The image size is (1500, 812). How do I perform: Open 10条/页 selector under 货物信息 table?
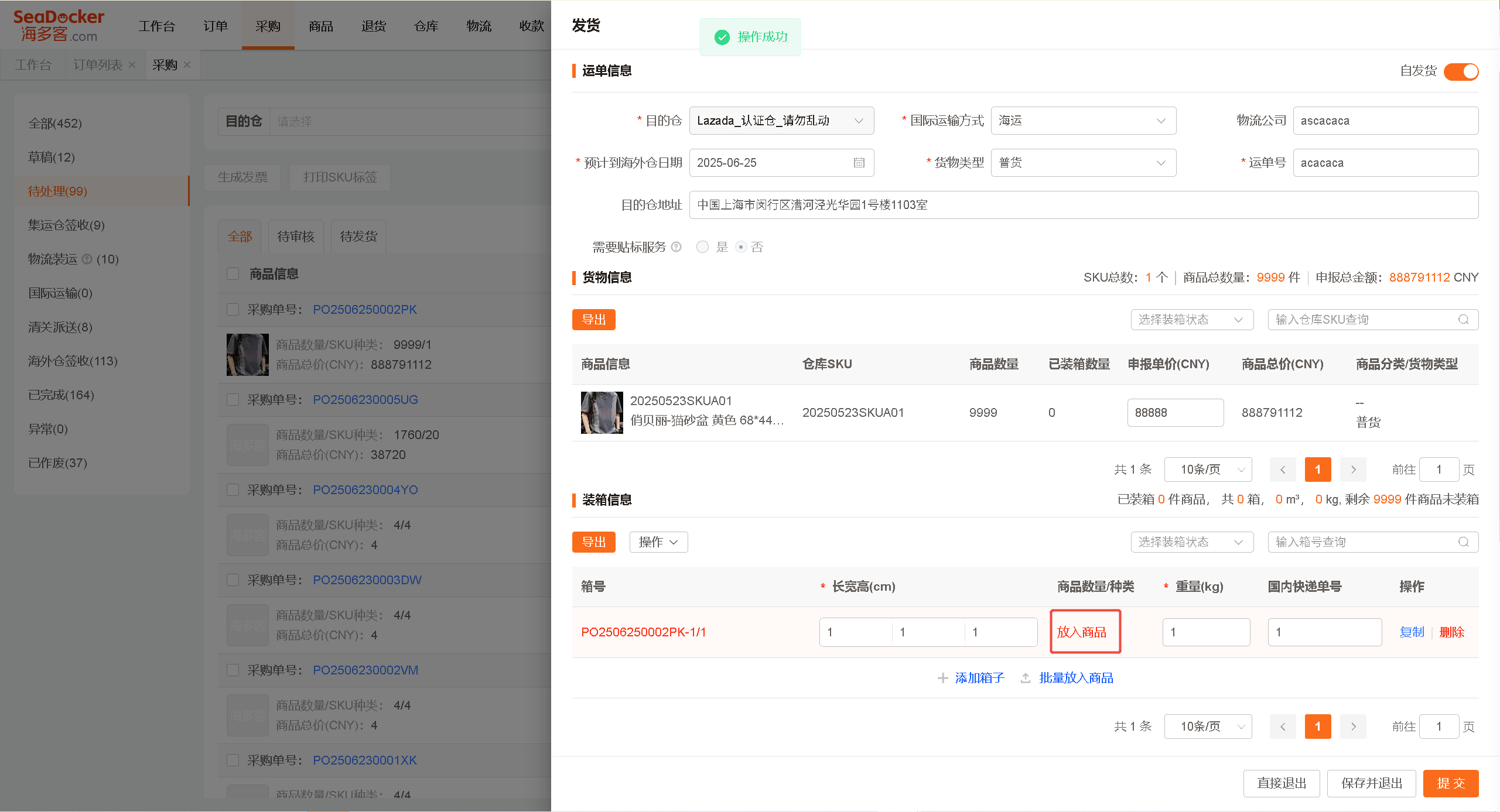[x=1208, y=470]
